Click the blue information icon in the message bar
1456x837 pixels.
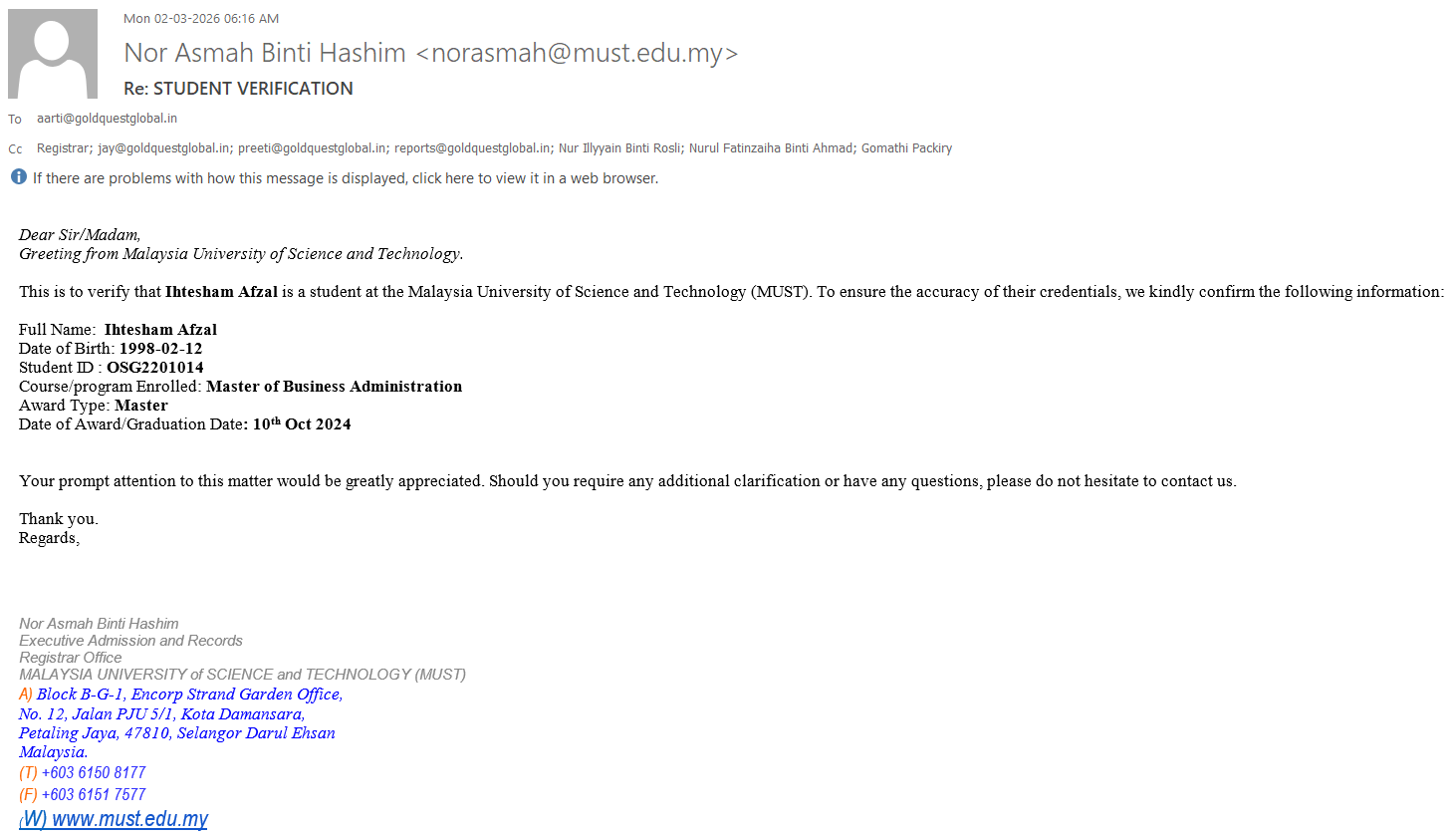tap(19, 177)
